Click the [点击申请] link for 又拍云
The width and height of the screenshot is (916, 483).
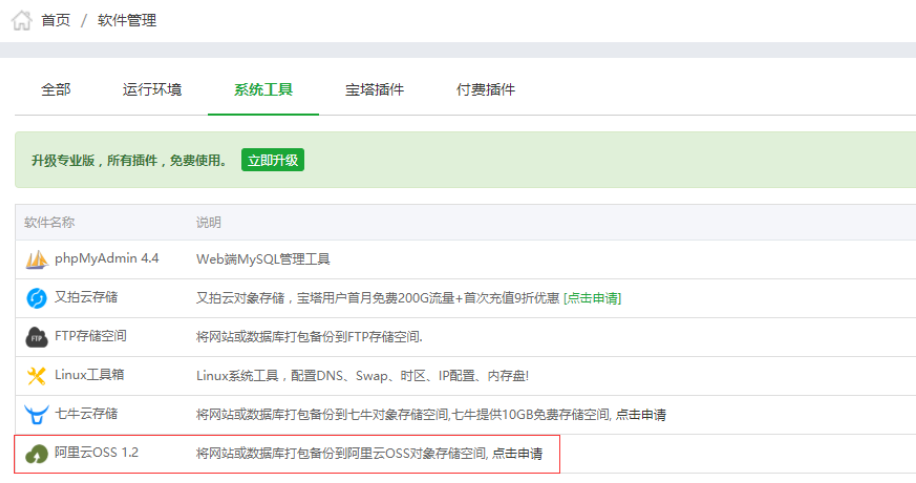pos(592,298)
